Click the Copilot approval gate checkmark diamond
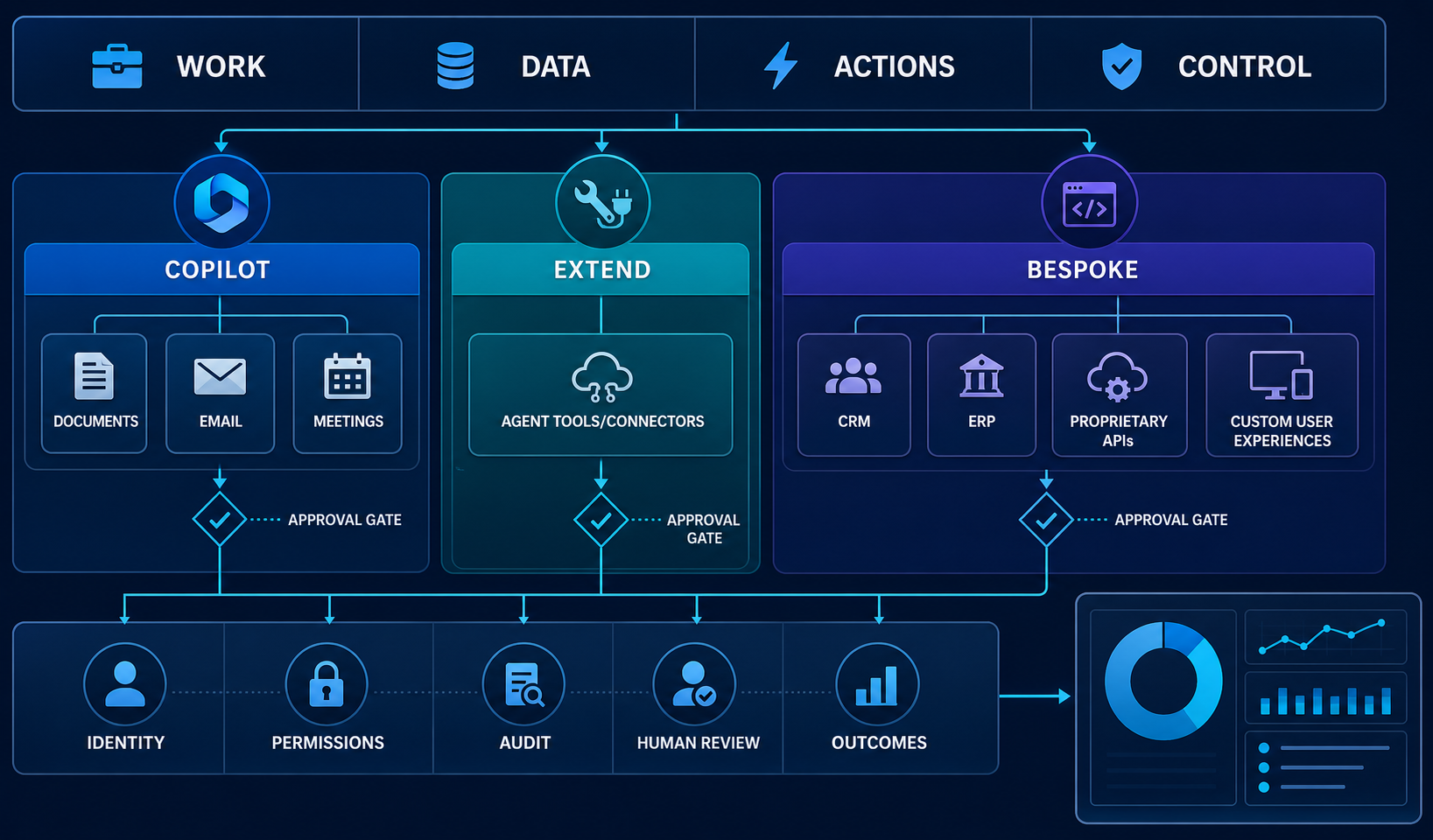Image resolution: width=1433 pixels, height=840 pixels. click(220, 520)
